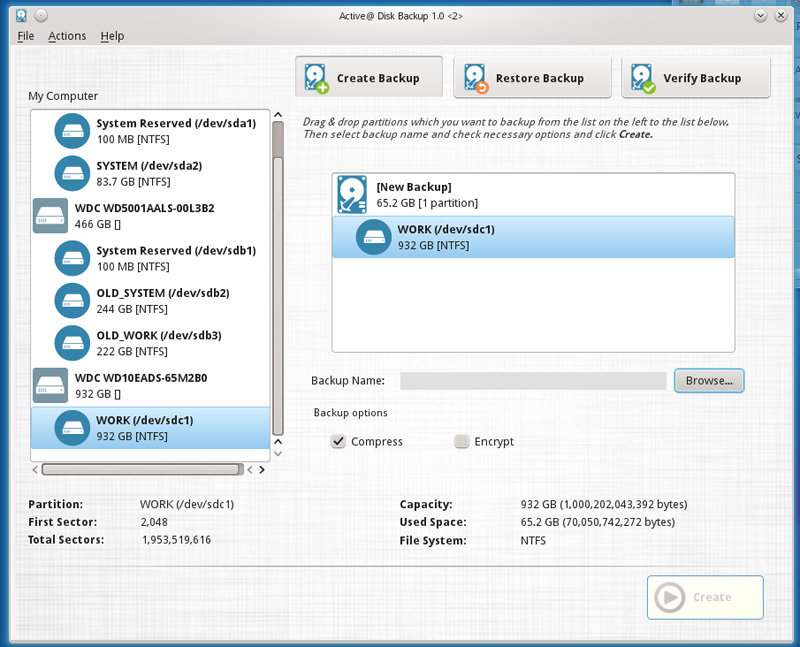The height and width of the screenshot is (647, 800).
Task: Close the Active@ Disk Backup window
Action: tap(781, 16)
